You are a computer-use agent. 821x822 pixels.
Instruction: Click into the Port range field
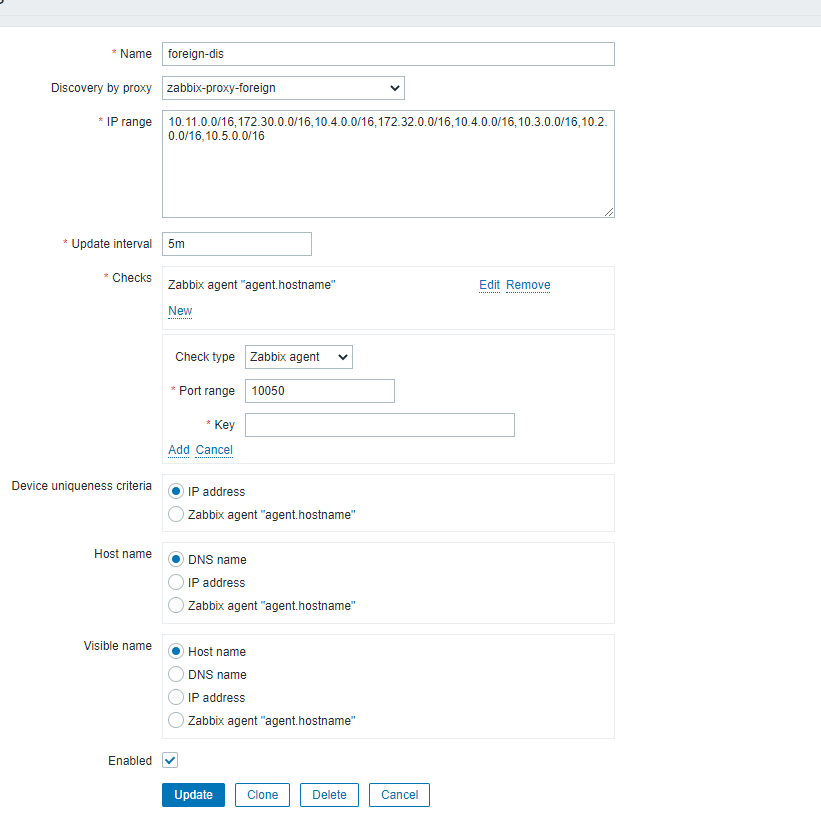point(320,391)
